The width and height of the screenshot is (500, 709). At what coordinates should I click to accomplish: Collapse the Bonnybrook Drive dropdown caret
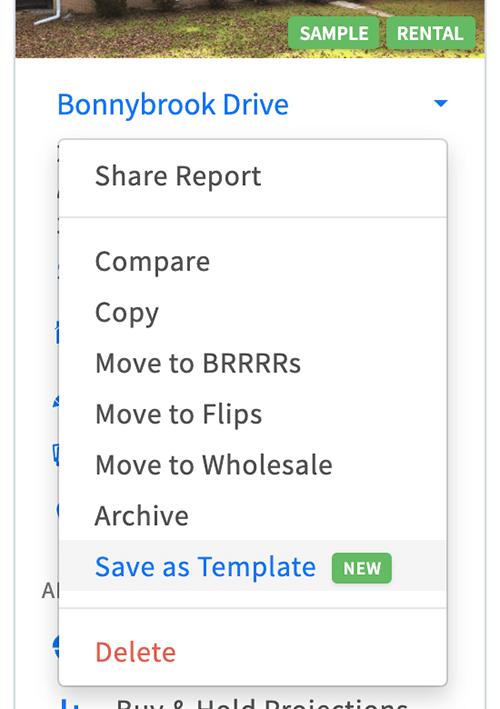[x=441, y=104]
